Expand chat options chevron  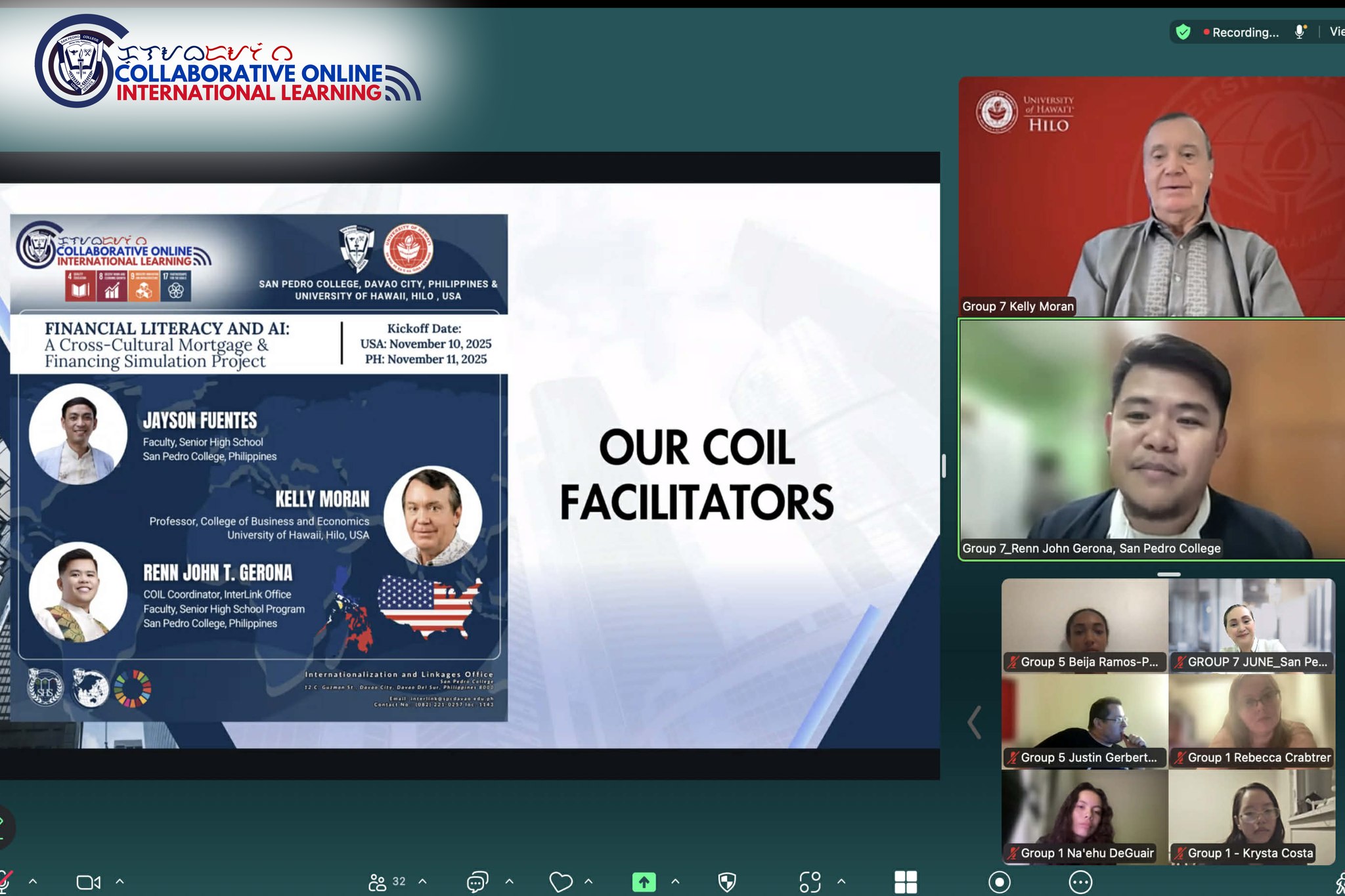tap(509, 882)
